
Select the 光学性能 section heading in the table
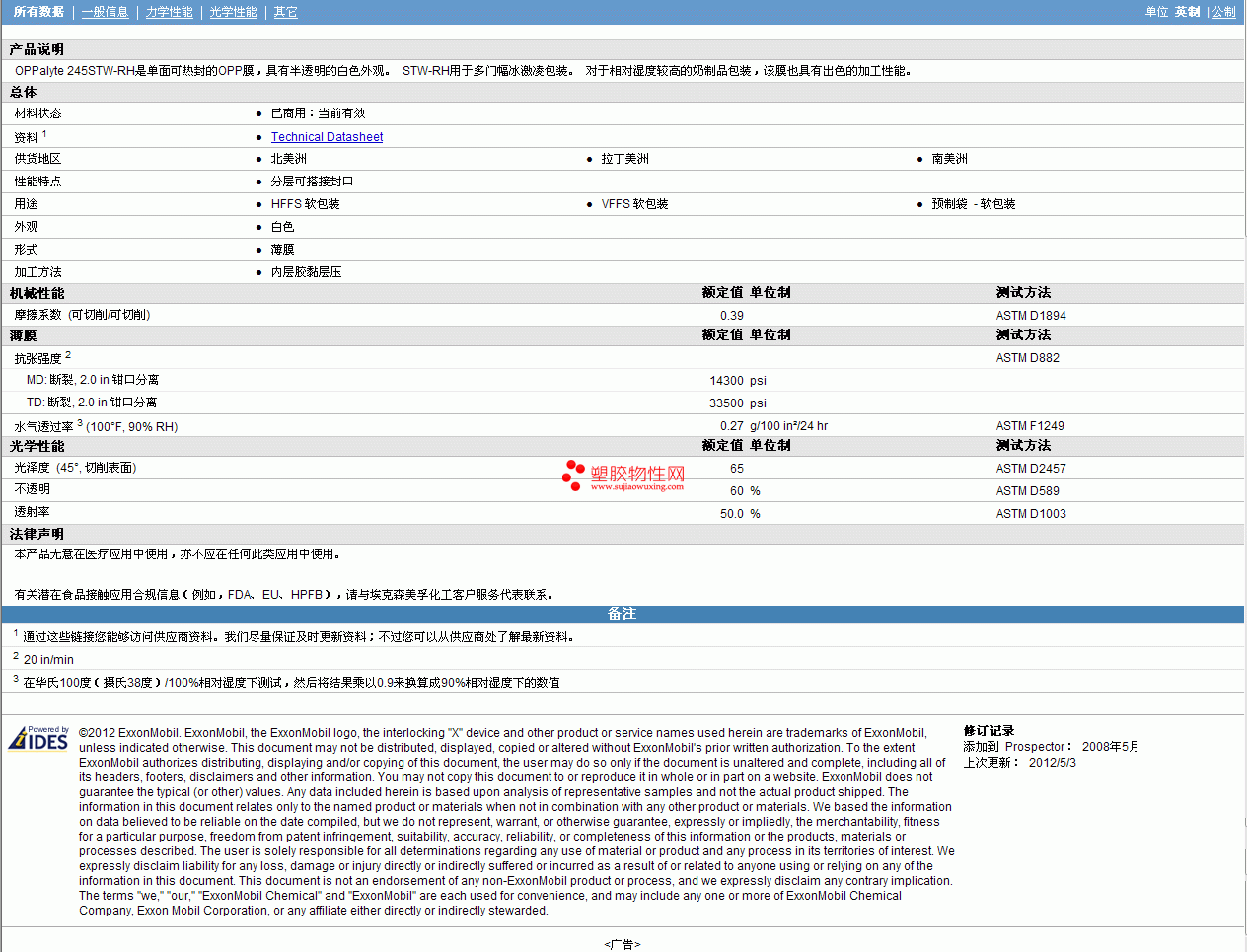tap(37, 446)
